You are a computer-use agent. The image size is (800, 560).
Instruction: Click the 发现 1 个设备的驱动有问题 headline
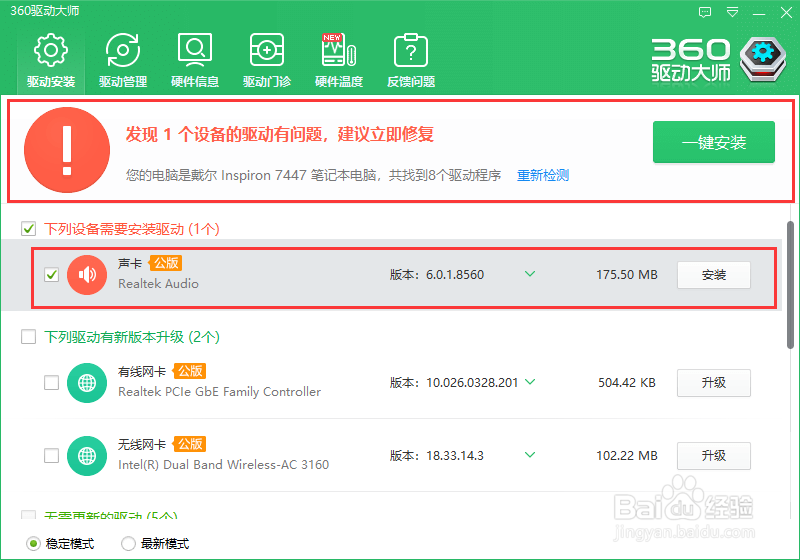(280, 135)
